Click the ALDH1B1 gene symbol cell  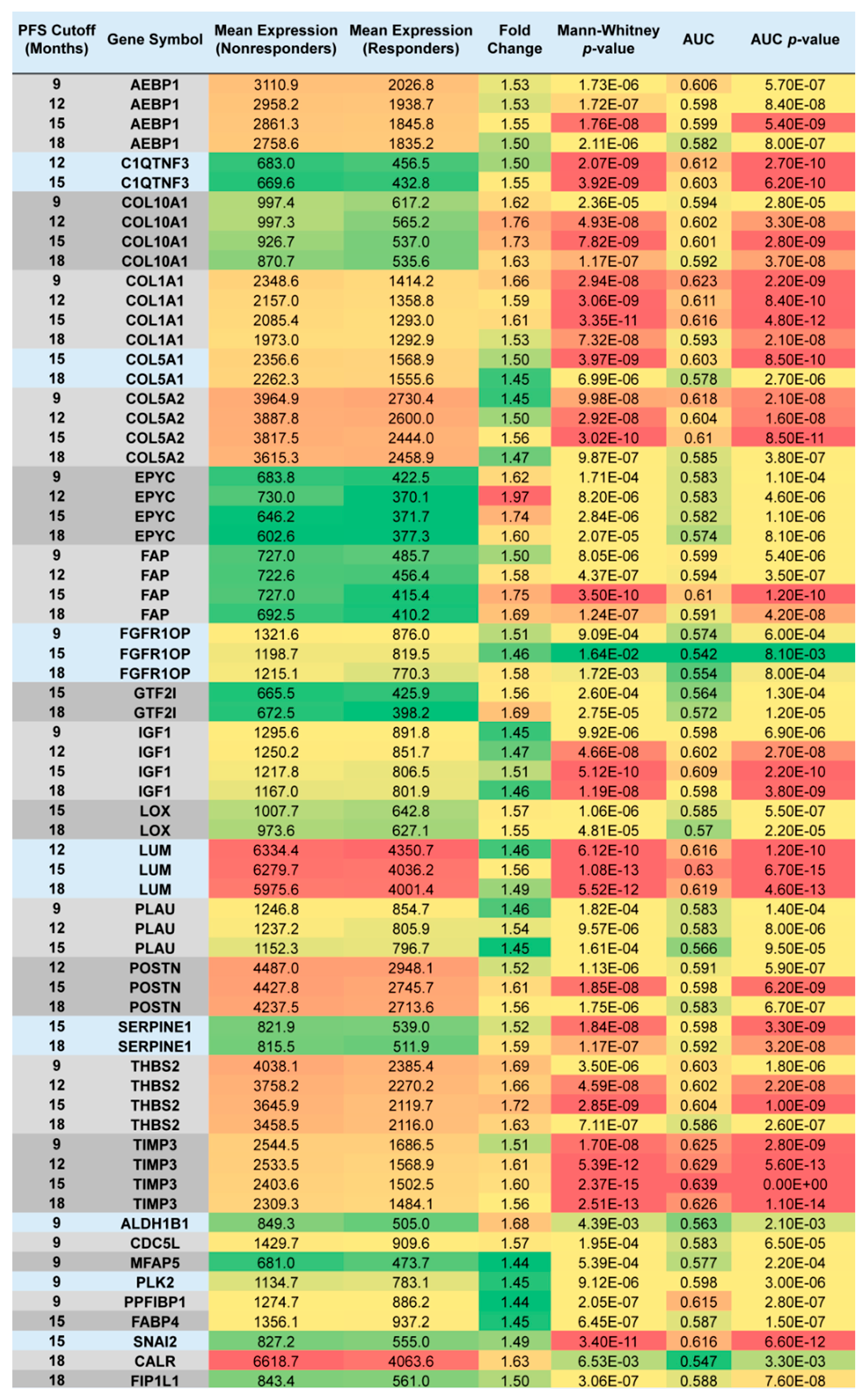155,1223
